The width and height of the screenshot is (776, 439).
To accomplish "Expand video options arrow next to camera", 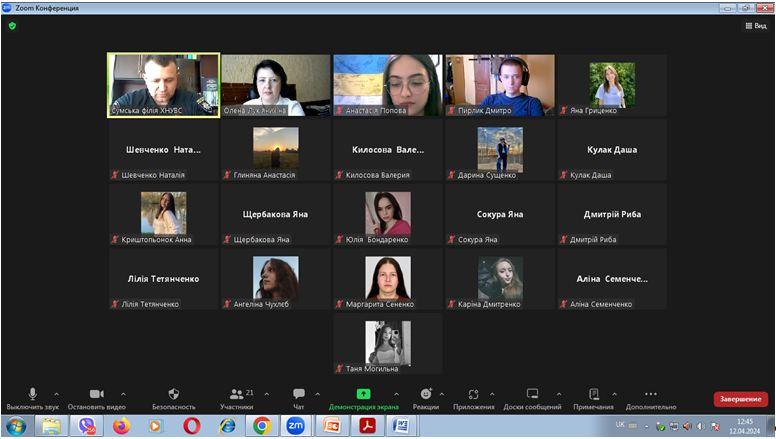I will pos(123,394).
